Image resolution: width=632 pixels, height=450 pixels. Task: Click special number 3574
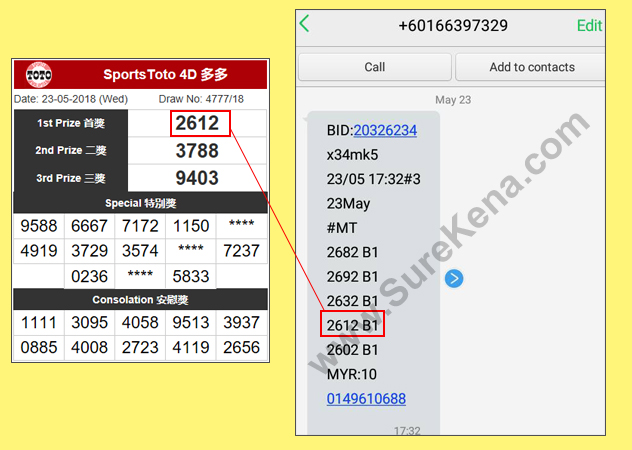pyautogui.click(x=140, y=251)
